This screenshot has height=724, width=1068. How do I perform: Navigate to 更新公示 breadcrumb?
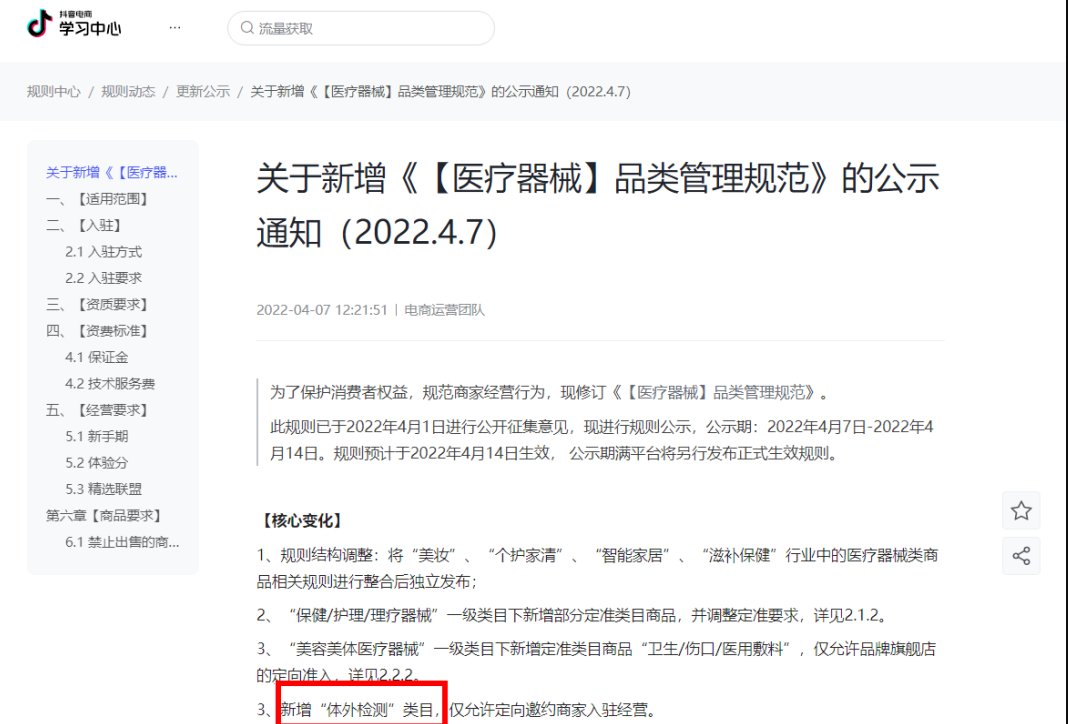[203, 92]
